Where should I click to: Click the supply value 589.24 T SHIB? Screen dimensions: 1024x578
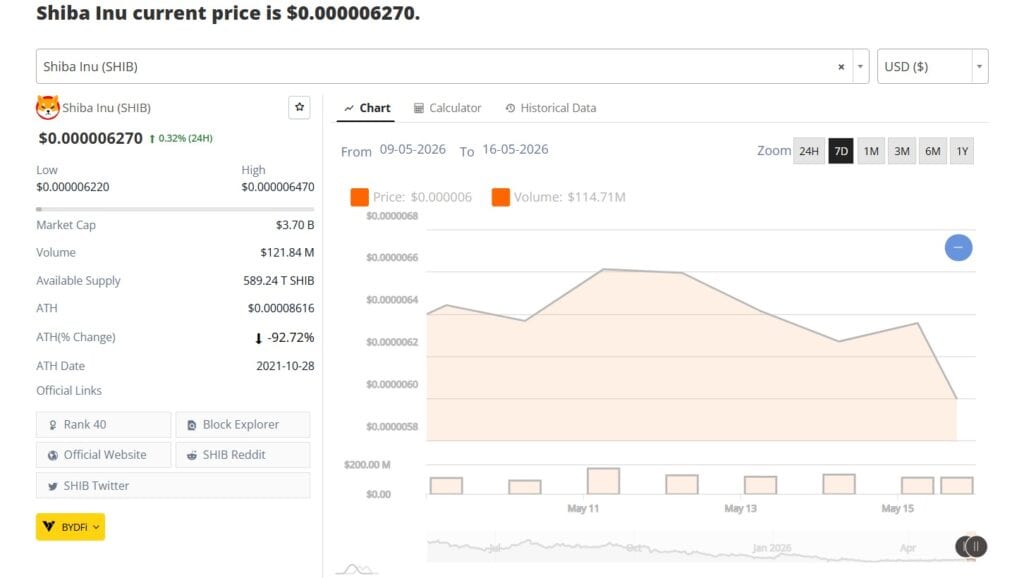[x=278, y=281]
